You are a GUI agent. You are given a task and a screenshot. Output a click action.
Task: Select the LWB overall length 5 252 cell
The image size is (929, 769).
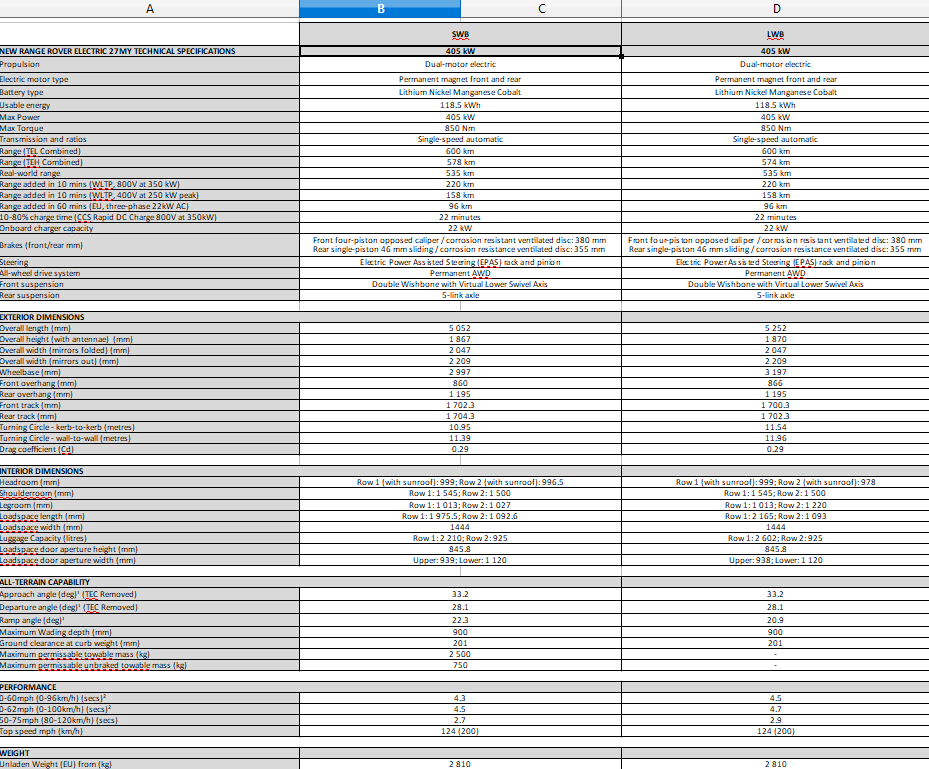776,328
